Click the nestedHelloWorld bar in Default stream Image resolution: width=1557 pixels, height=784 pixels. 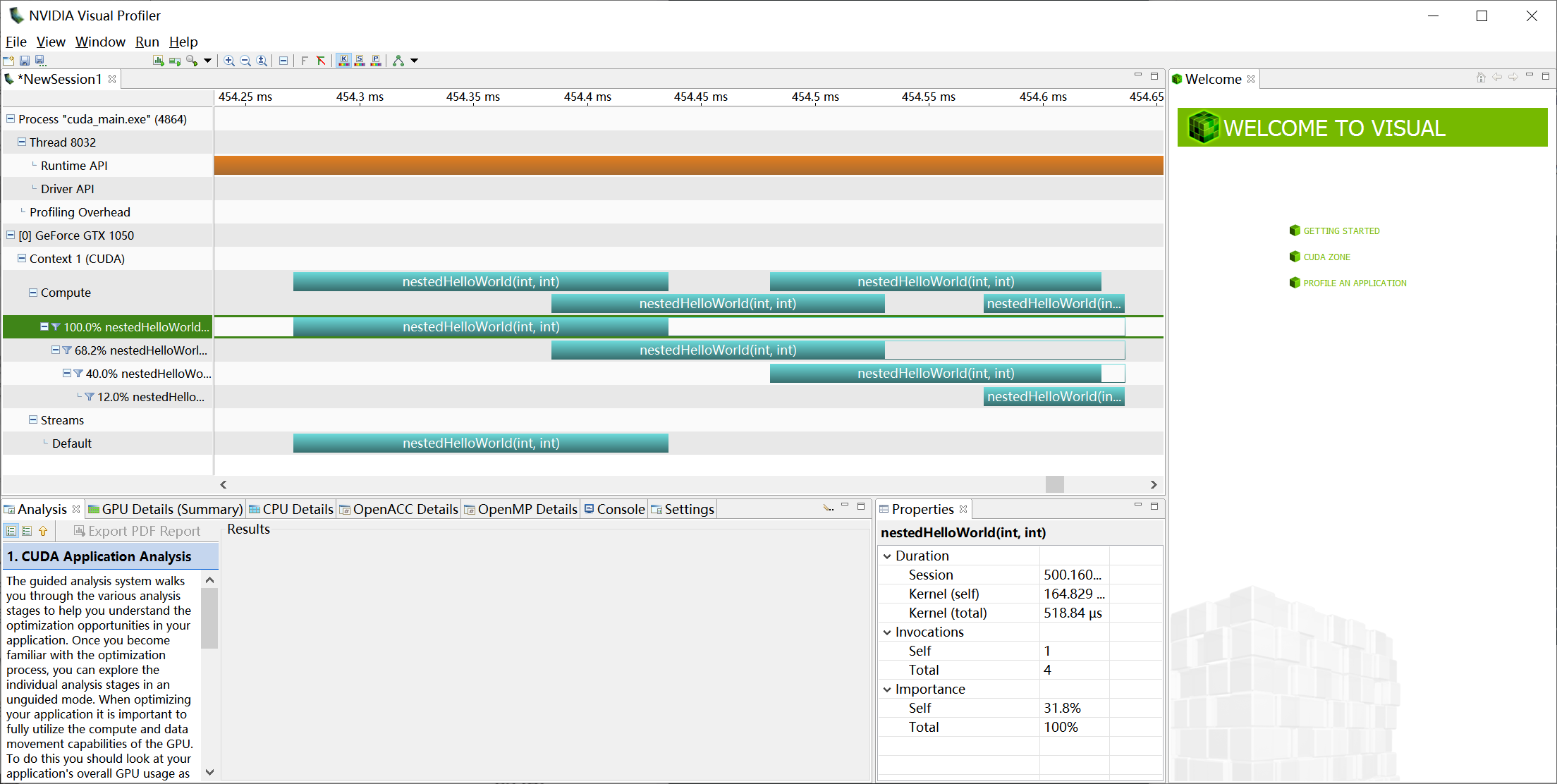481,443
